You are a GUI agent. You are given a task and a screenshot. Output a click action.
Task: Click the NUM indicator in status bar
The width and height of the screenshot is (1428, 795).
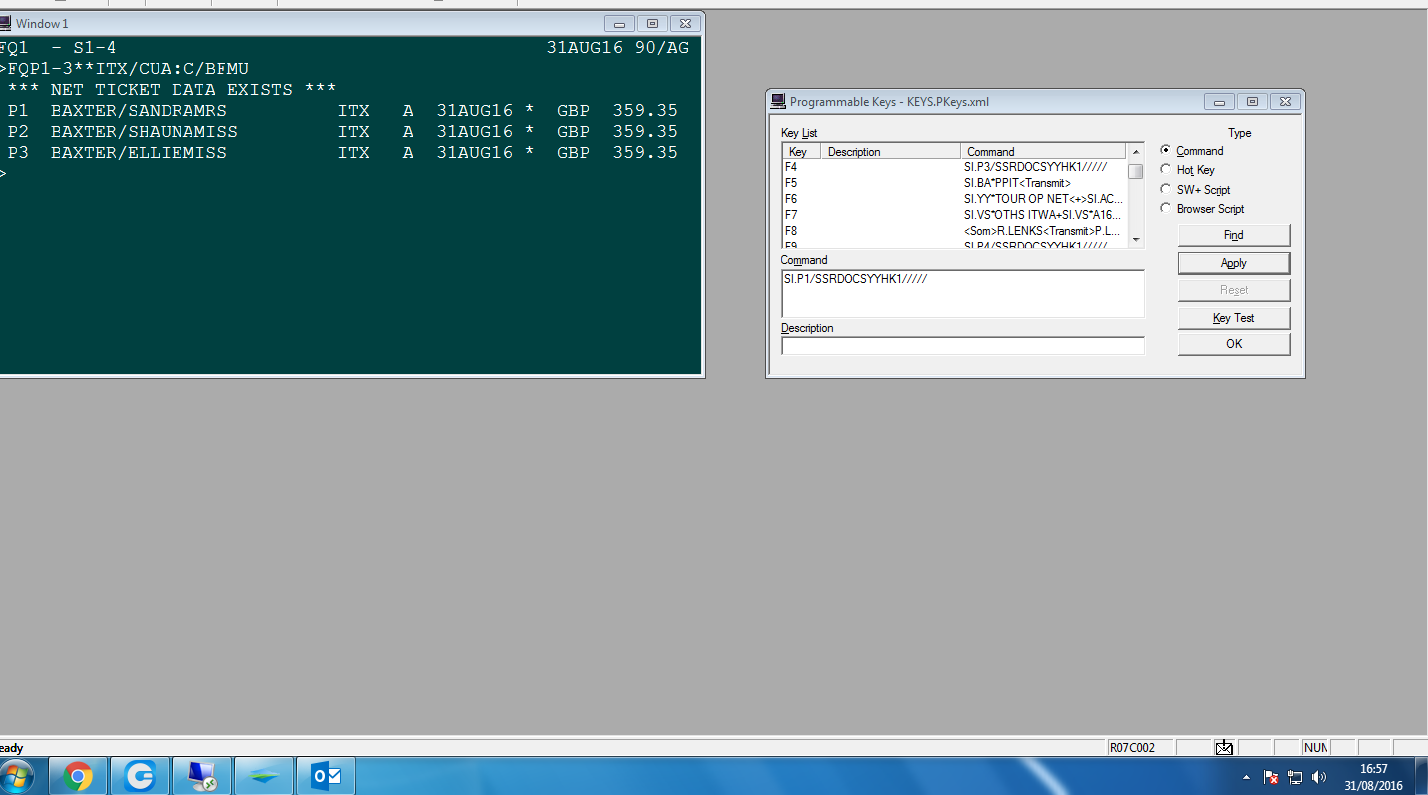point(1315,748)
